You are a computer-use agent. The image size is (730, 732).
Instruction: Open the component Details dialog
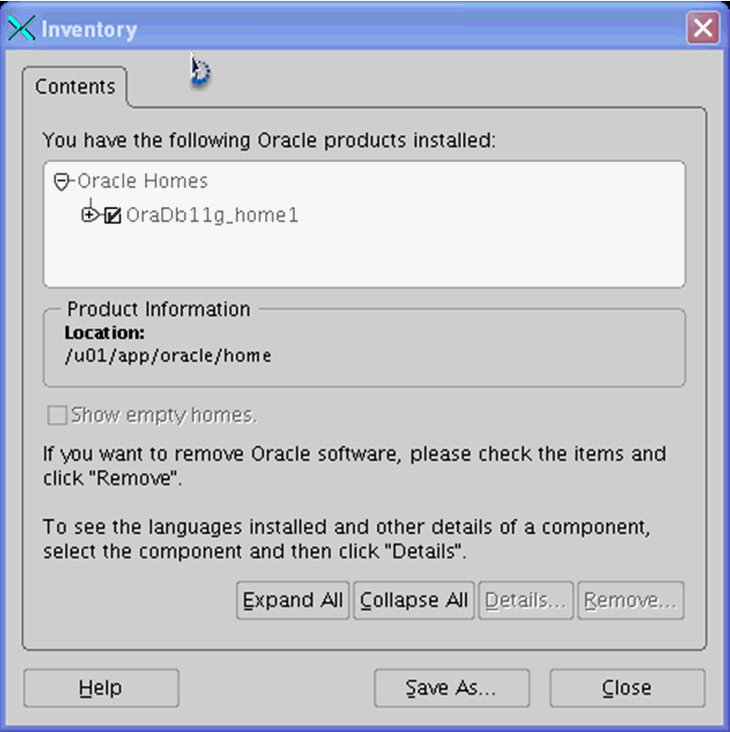526,600
